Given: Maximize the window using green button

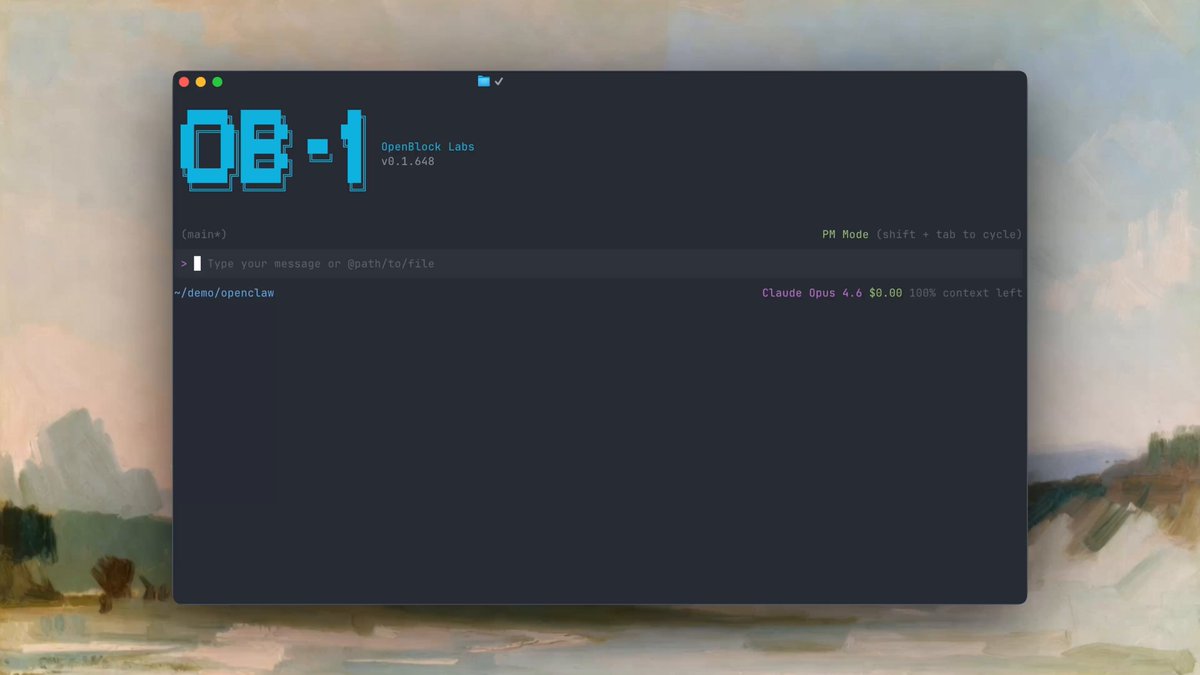Looking at the screenshot, I should coord(218,82).
